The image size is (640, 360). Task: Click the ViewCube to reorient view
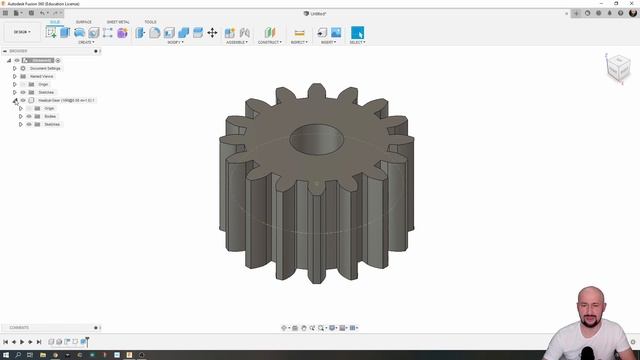[618, 68]
